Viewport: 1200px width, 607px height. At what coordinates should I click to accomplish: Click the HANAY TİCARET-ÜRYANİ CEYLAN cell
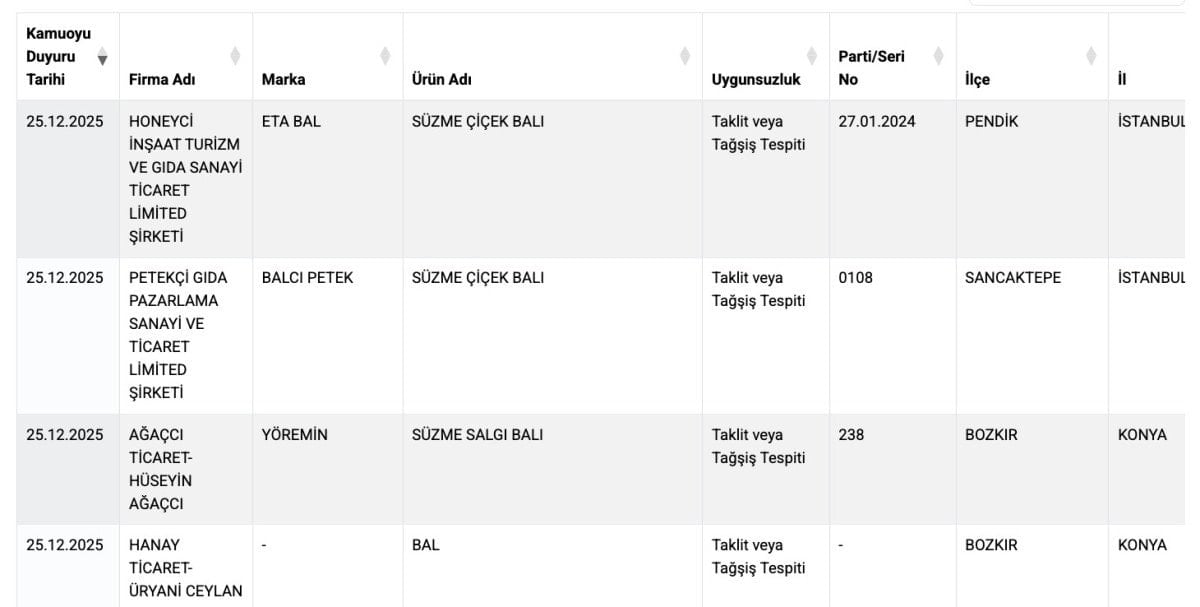point(185,567)
